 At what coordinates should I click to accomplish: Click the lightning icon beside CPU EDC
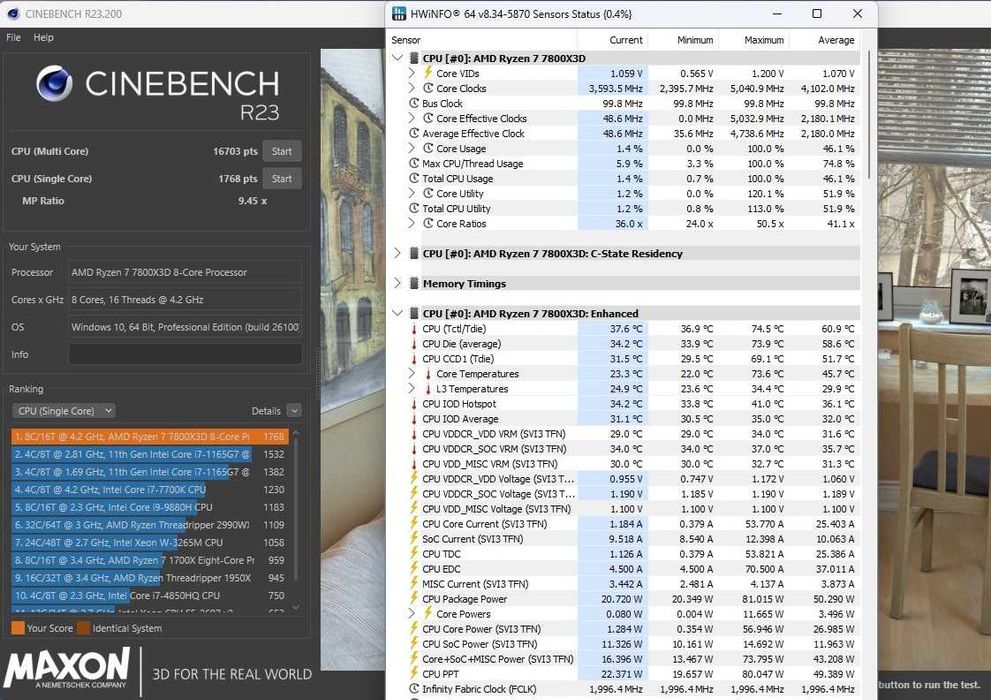(x=414, y=569)
